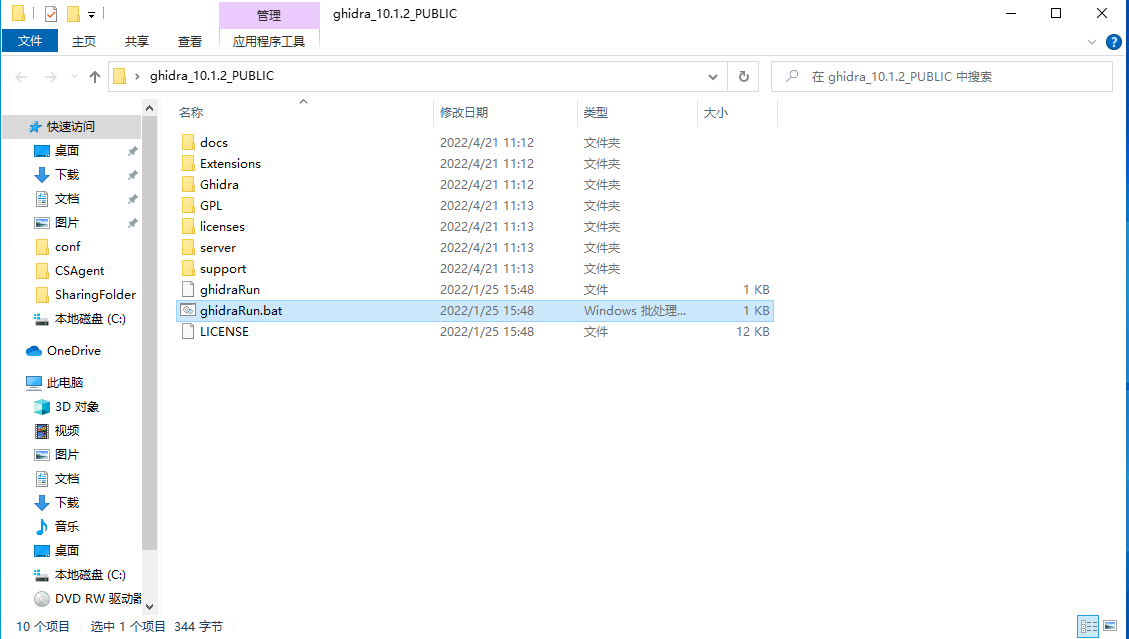The width and height of the screenshot is (1129, 639).
Task: Select the ghidraRun file icon
Action: point(188,290)
